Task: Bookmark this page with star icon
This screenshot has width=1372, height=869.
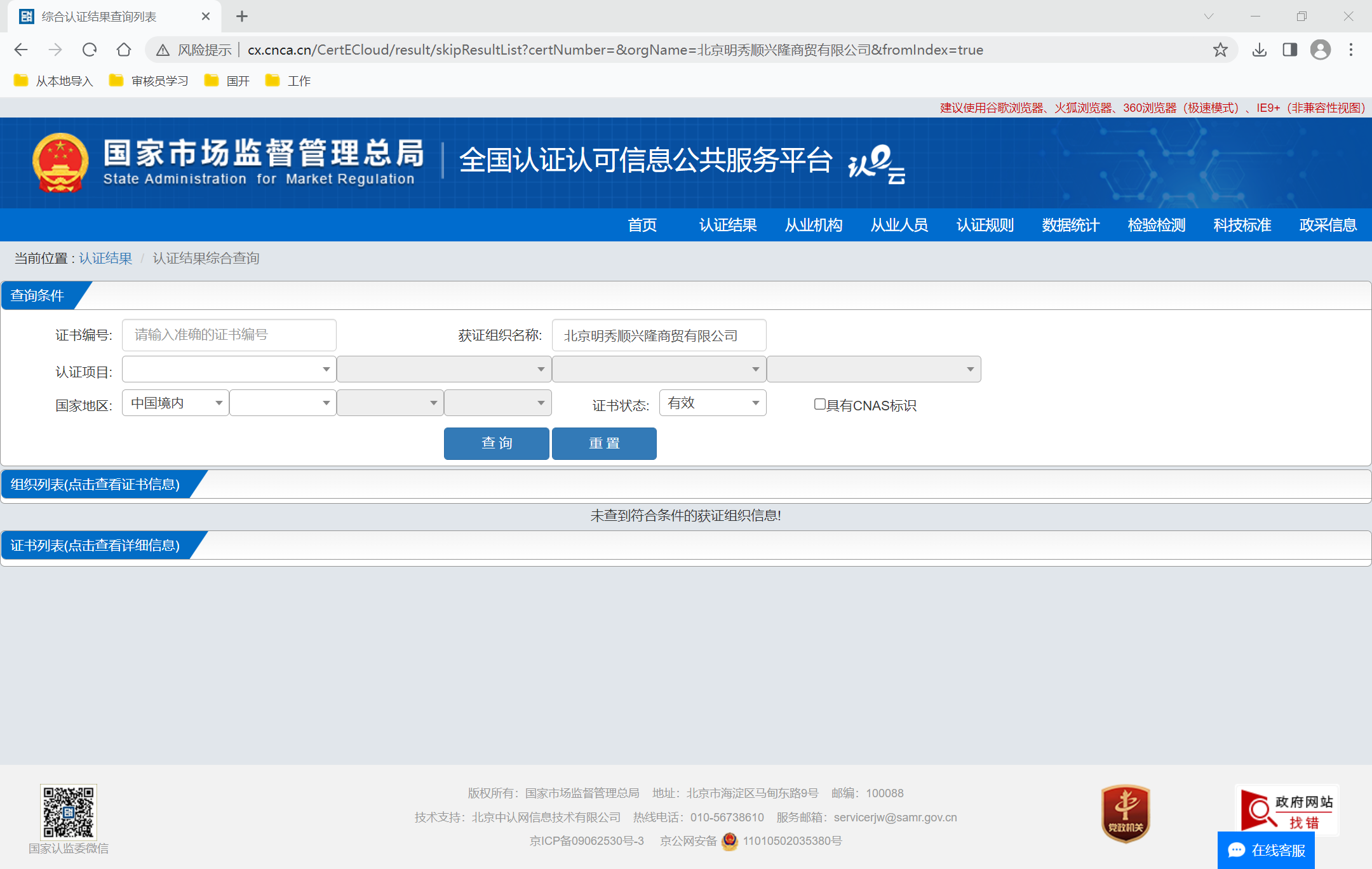Action: tap(1220, 50)
